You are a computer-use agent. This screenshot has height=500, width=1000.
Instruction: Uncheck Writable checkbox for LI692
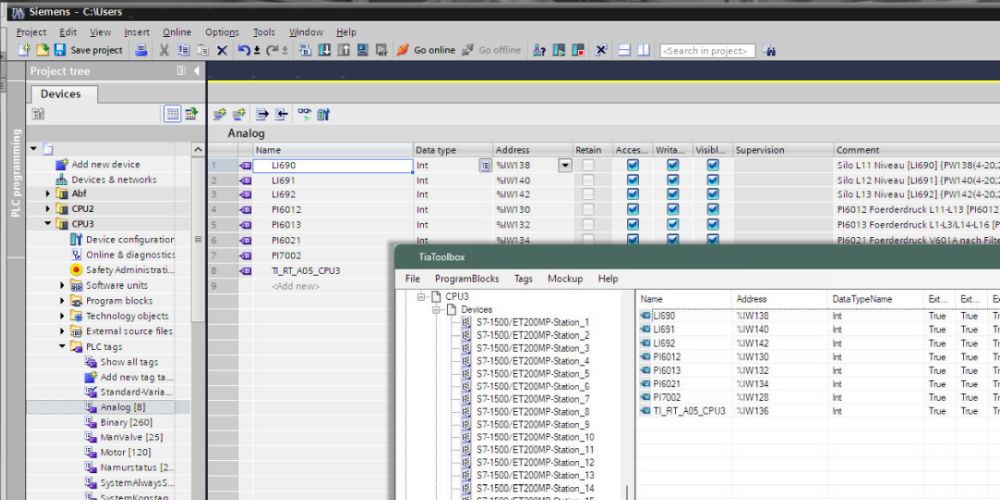(673, 195)
